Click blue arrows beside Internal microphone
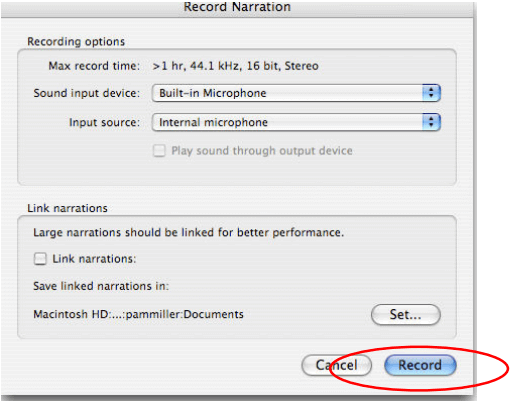The width and height of the screenshot is (510, 401). 431,122
